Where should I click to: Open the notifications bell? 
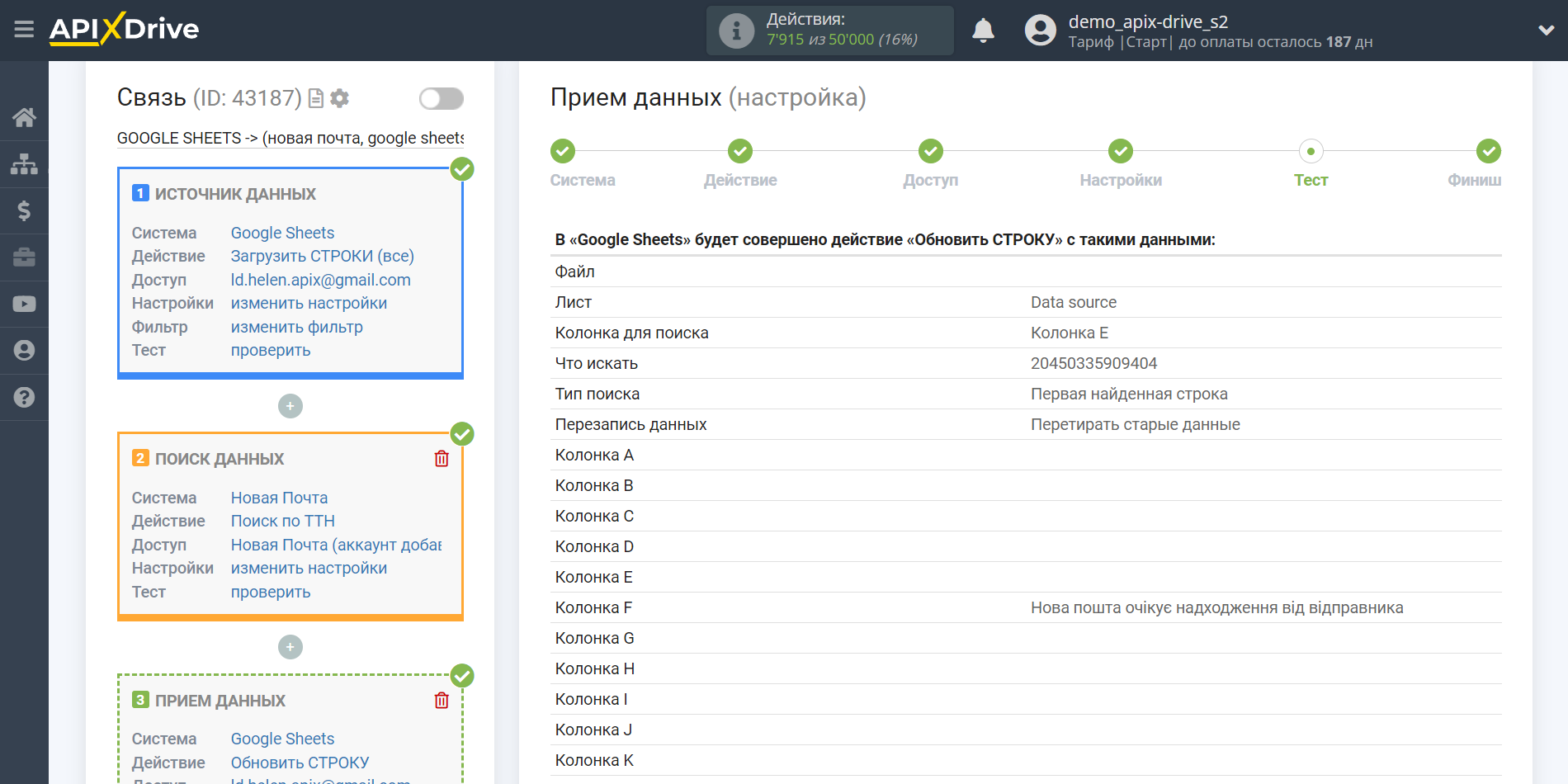coord(983,31)
